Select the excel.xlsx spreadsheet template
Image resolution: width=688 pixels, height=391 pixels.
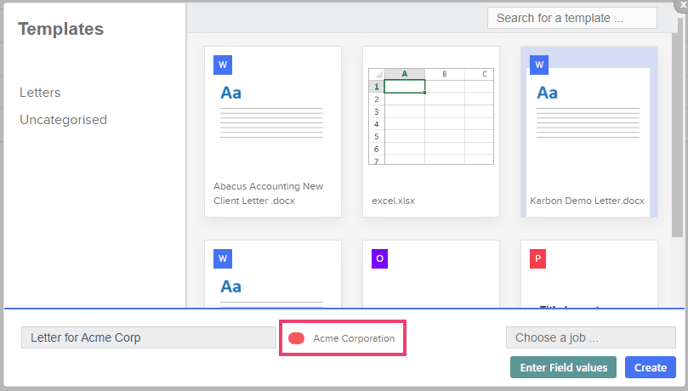tap(431, 132)
